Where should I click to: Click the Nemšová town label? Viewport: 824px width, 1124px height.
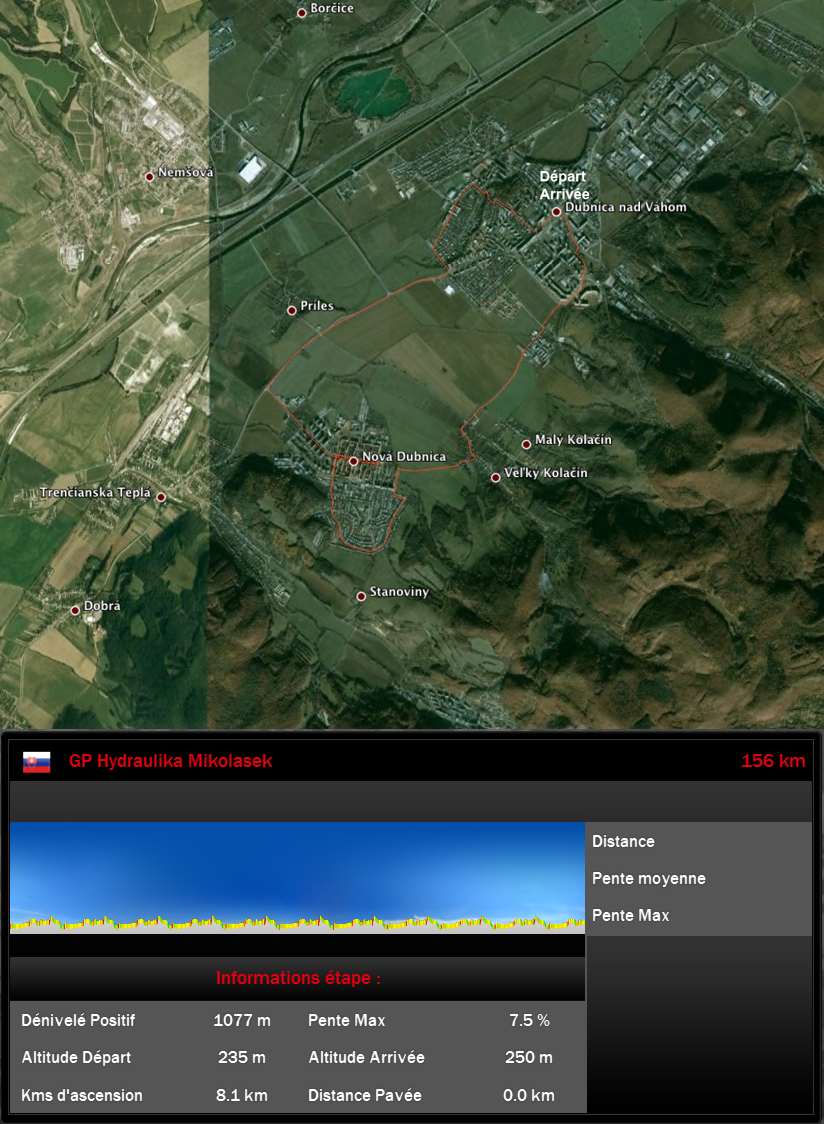tap(186, 172)
